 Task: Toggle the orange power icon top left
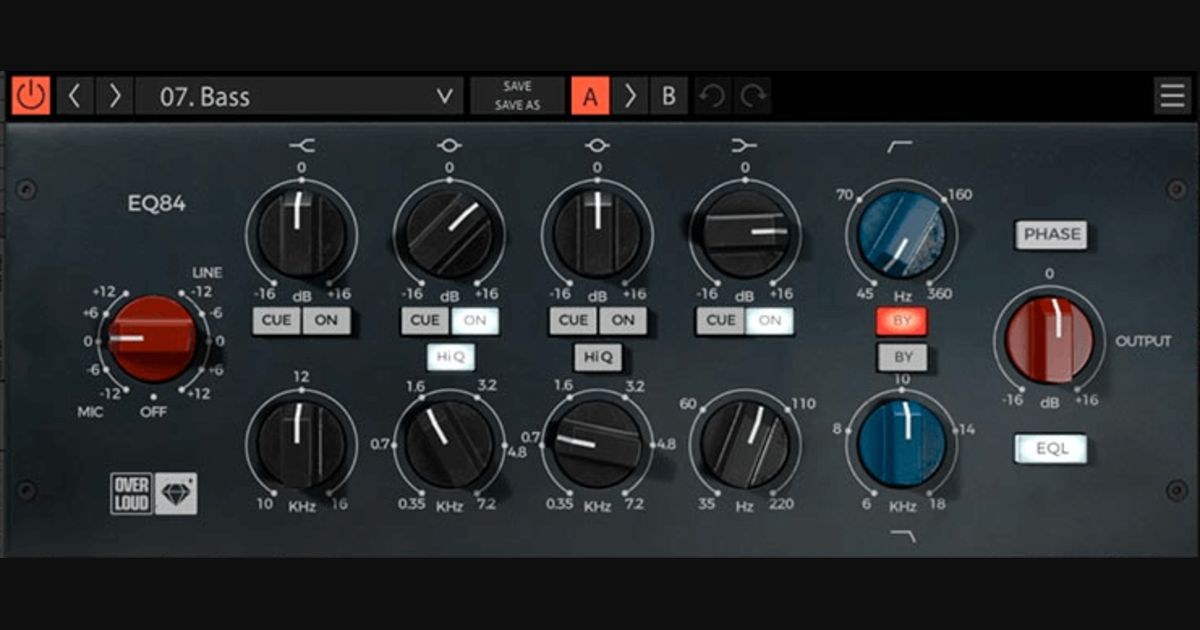click(x=31, y=96)
